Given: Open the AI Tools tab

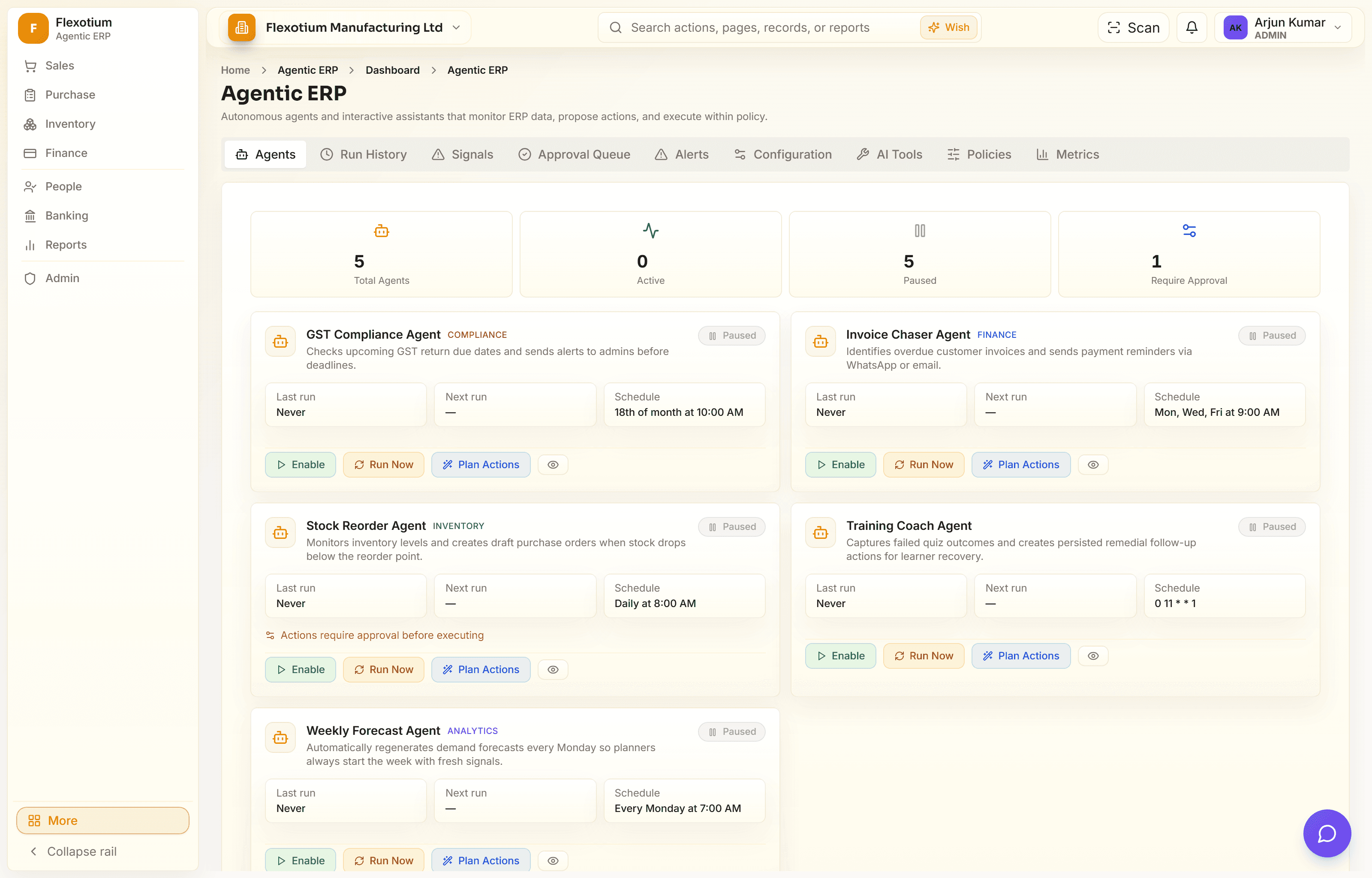Looking at the screenshot, I should point(889,154).
